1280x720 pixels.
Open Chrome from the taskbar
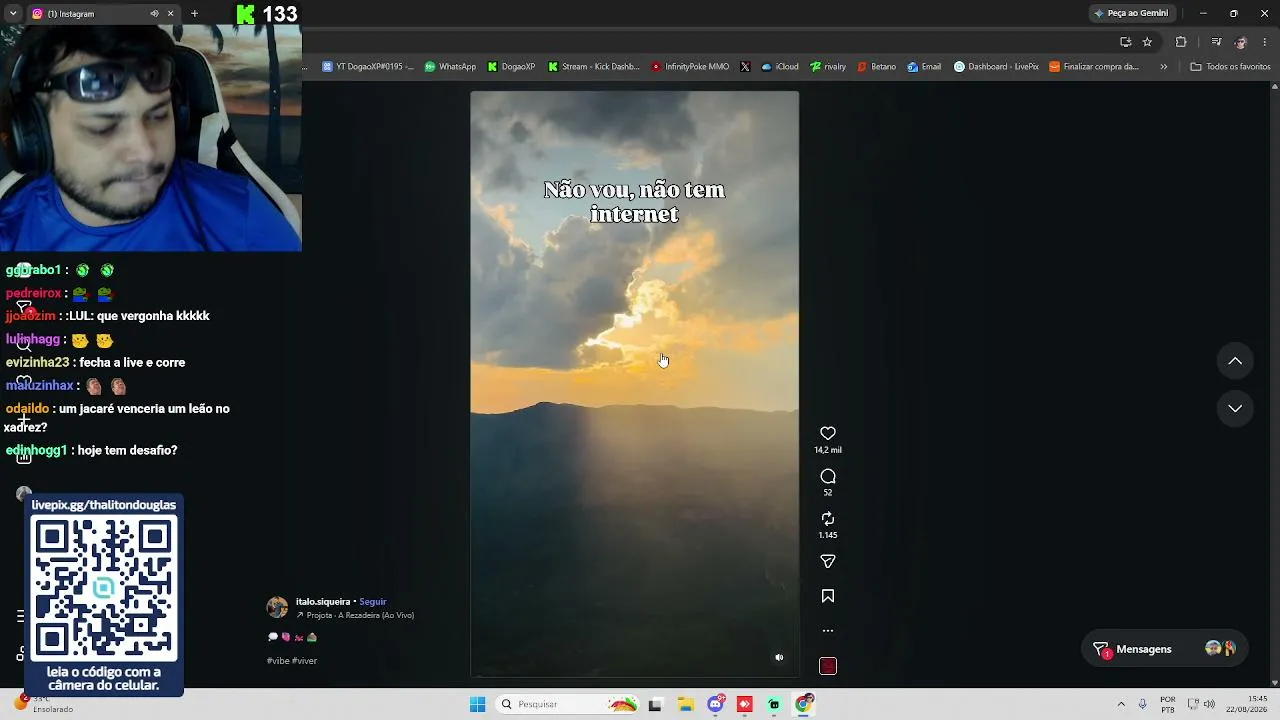coord(803,704)
